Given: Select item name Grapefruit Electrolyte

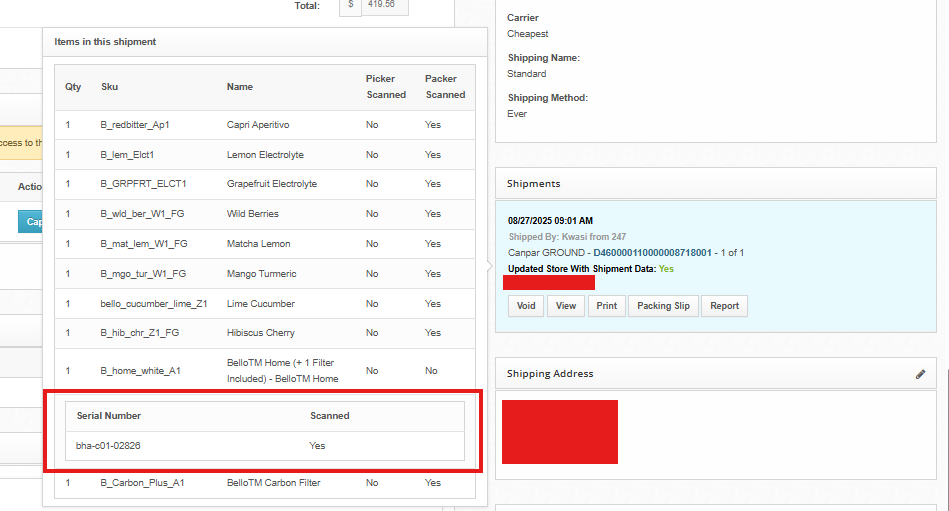Looking at the screenshot, I should 272,183.
